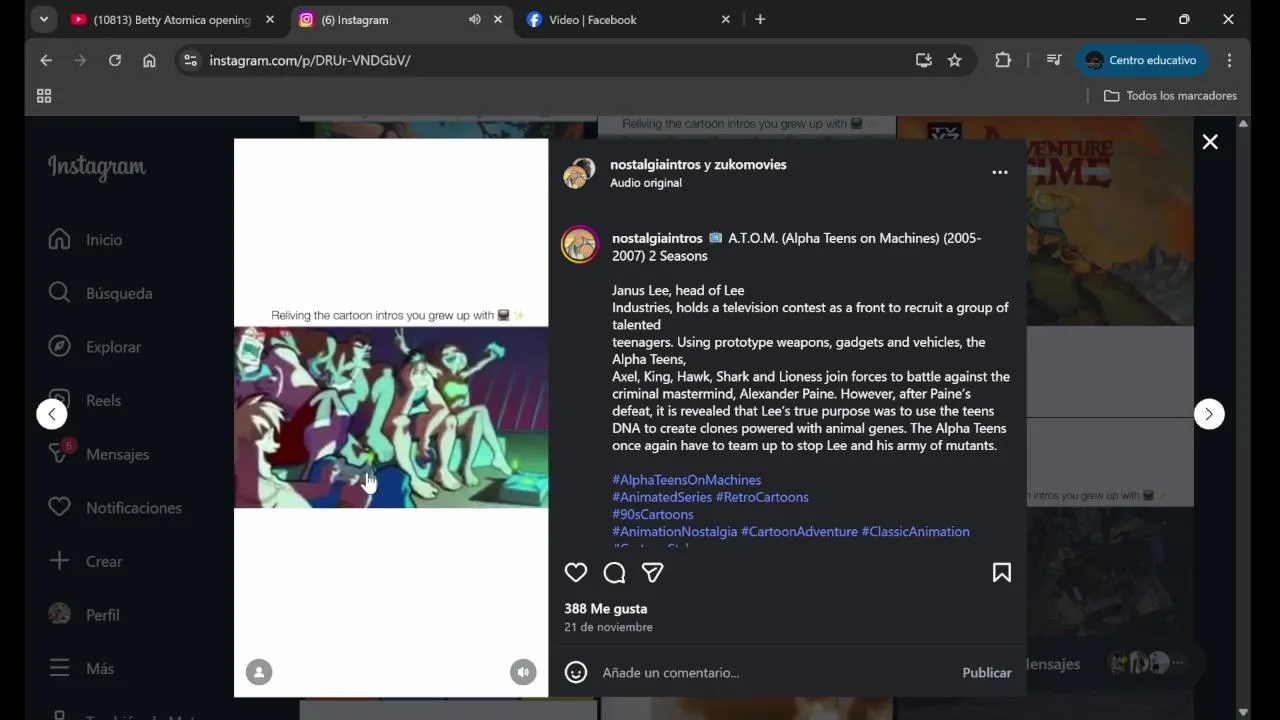Mute the Instagram tab audio icon
This screenshot has width=1280, height=720.
pyautogui.click(x=474, y=20)
